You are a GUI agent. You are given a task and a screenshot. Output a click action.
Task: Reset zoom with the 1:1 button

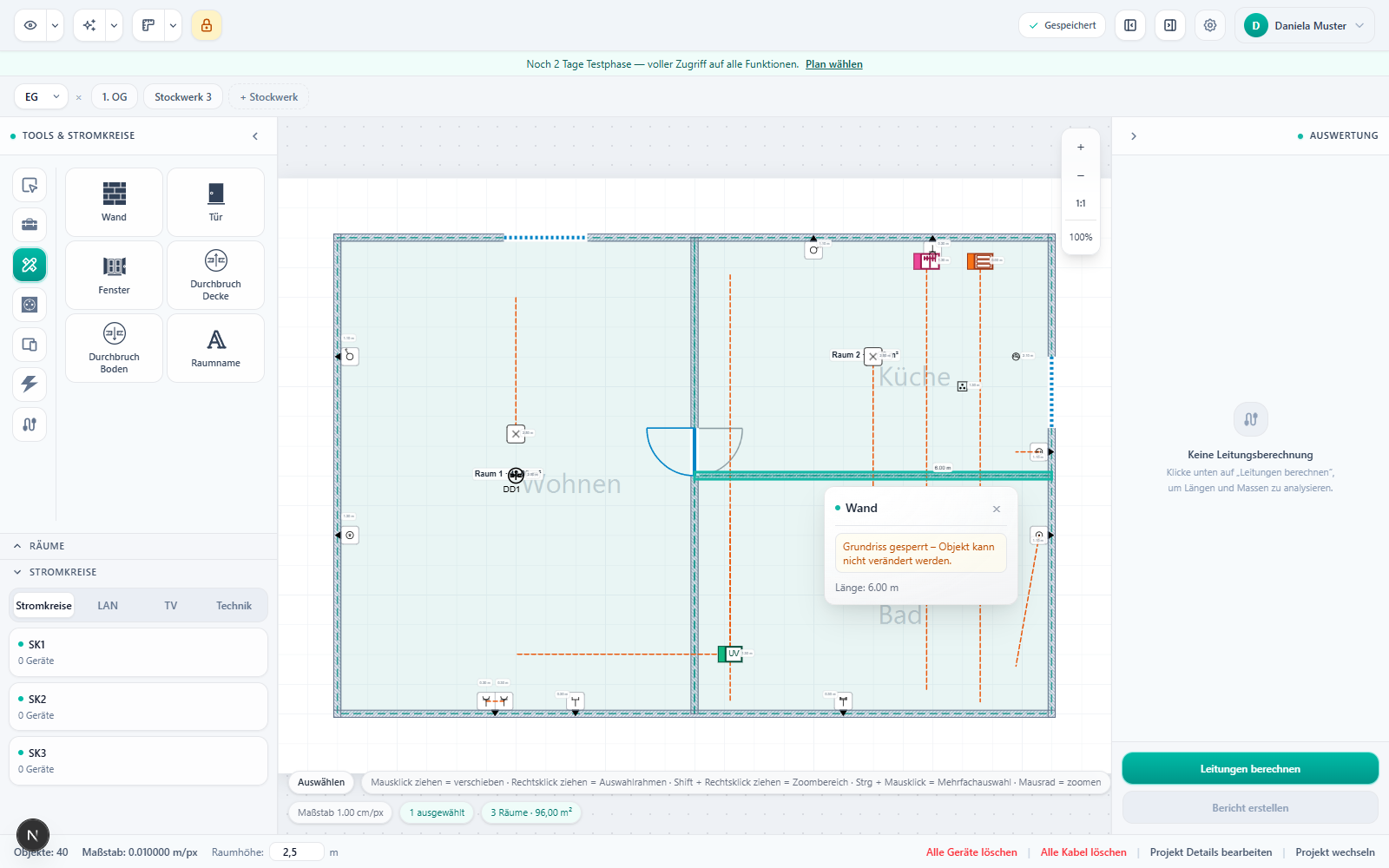pyautogui.click(x=1081, y=203)
